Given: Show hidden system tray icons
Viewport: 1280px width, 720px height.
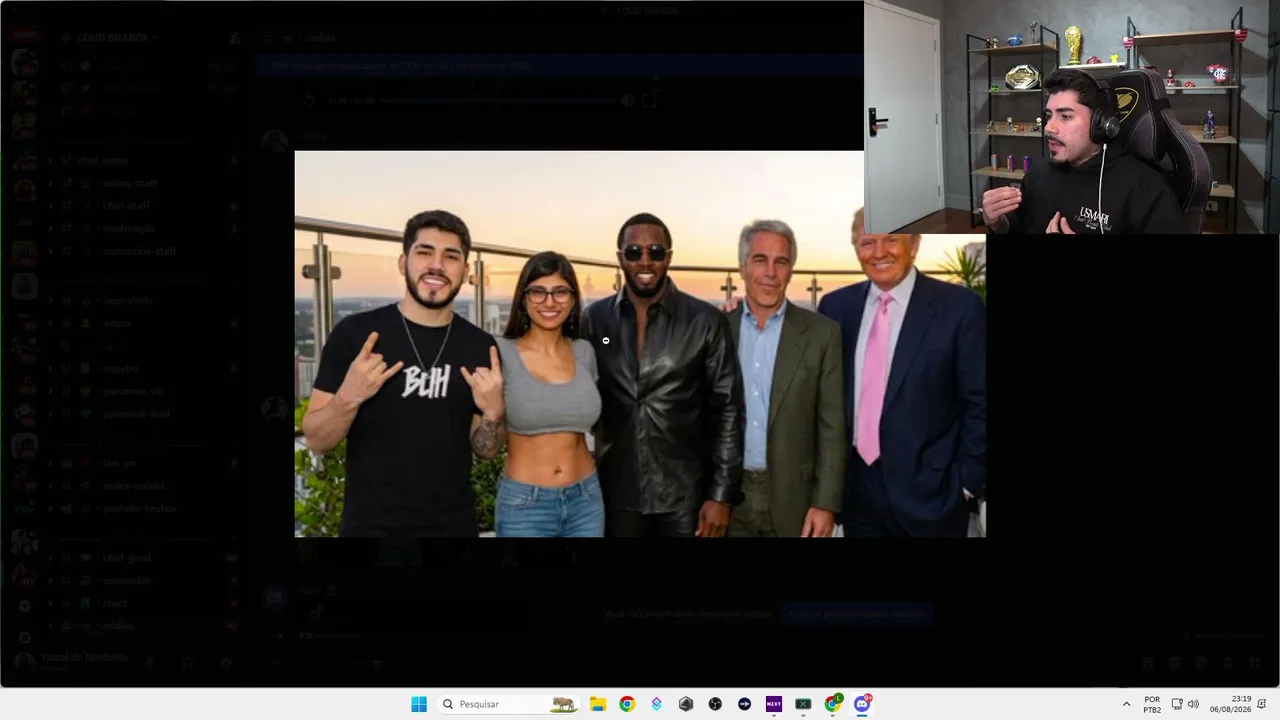Looking at the screenshot, I should [x=1127, y=704].
